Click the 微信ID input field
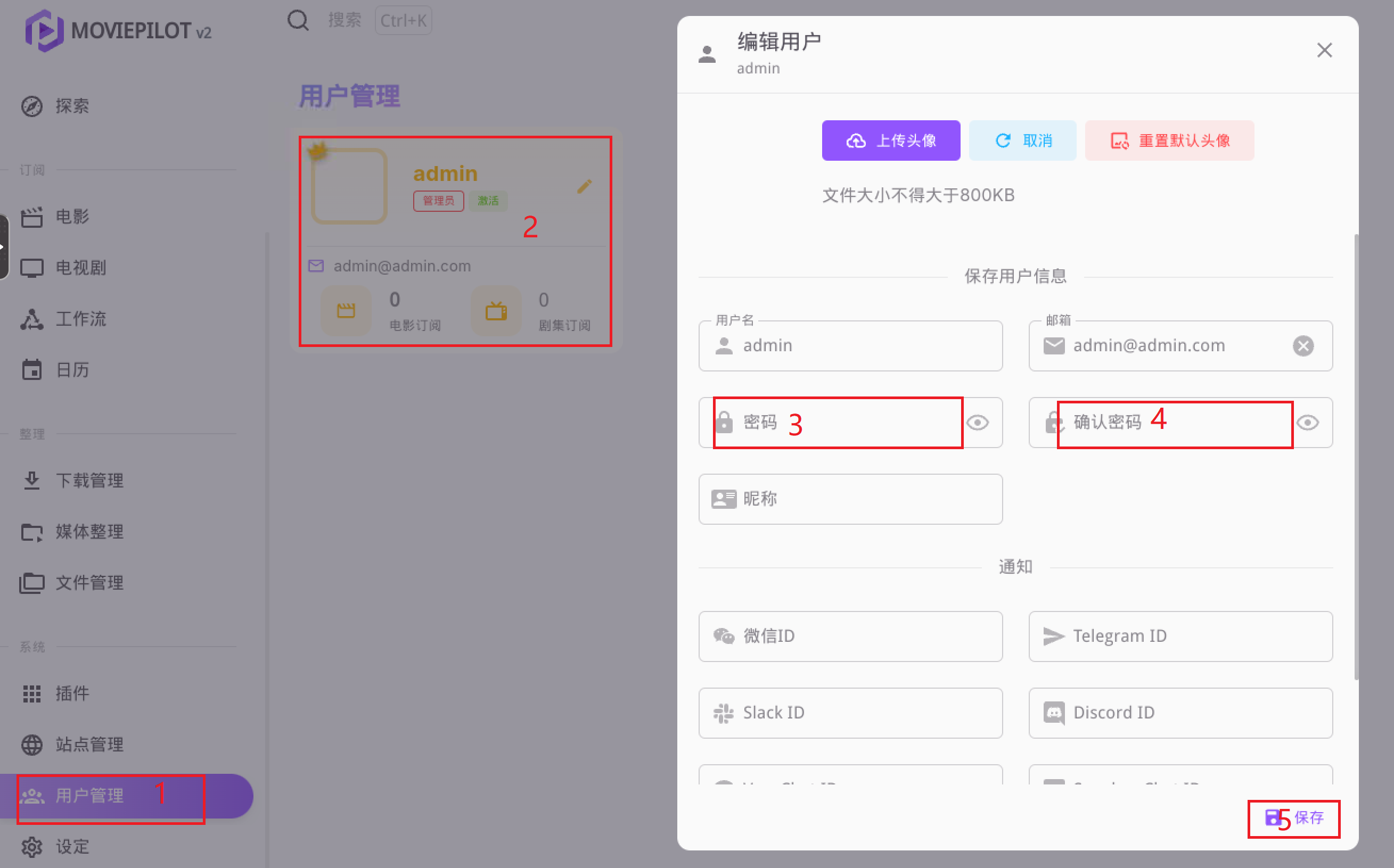Image resolution: width=1394 pixels, height=868 pixels. 851,636
